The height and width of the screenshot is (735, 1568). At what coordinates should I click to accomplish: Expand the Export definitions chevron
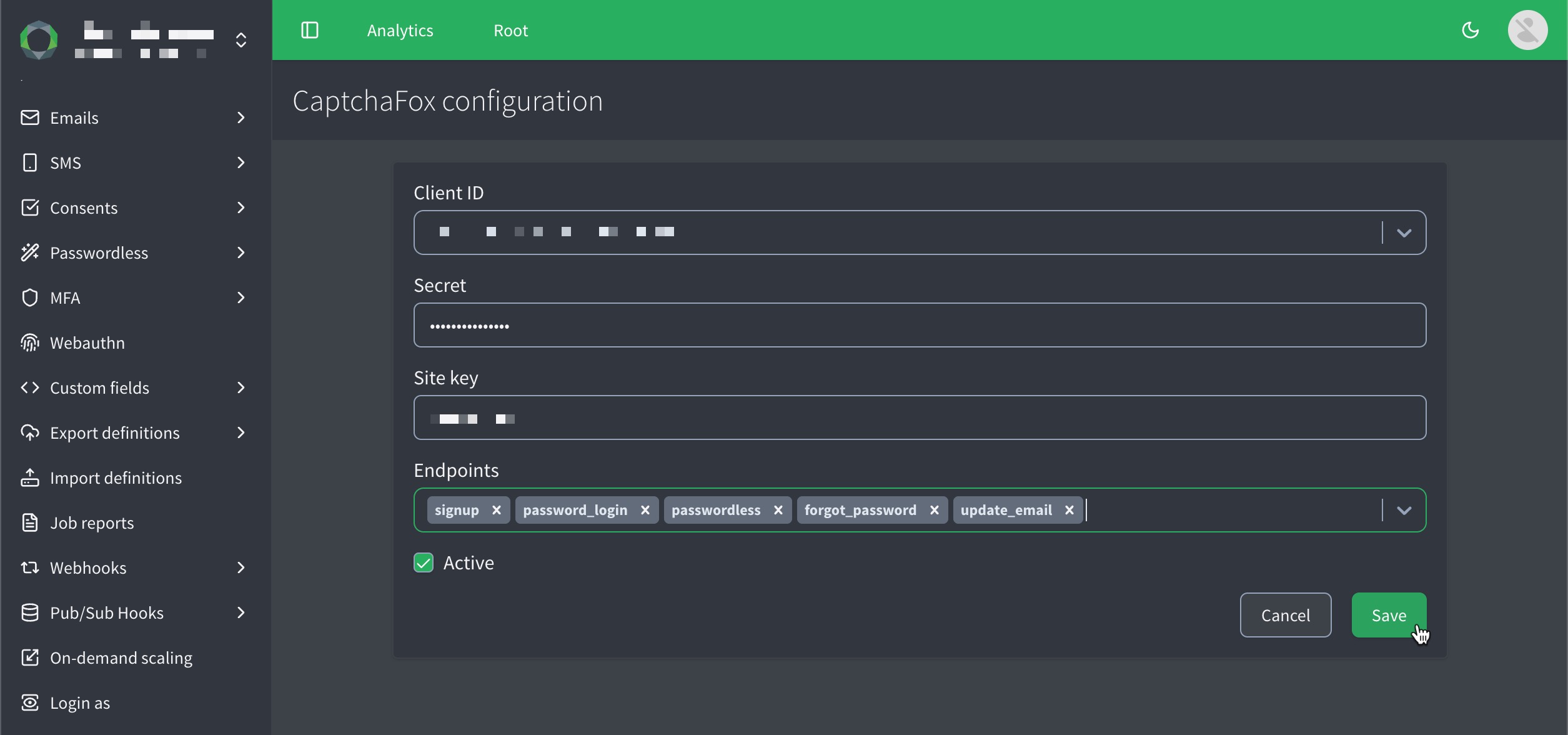point(241,432)
